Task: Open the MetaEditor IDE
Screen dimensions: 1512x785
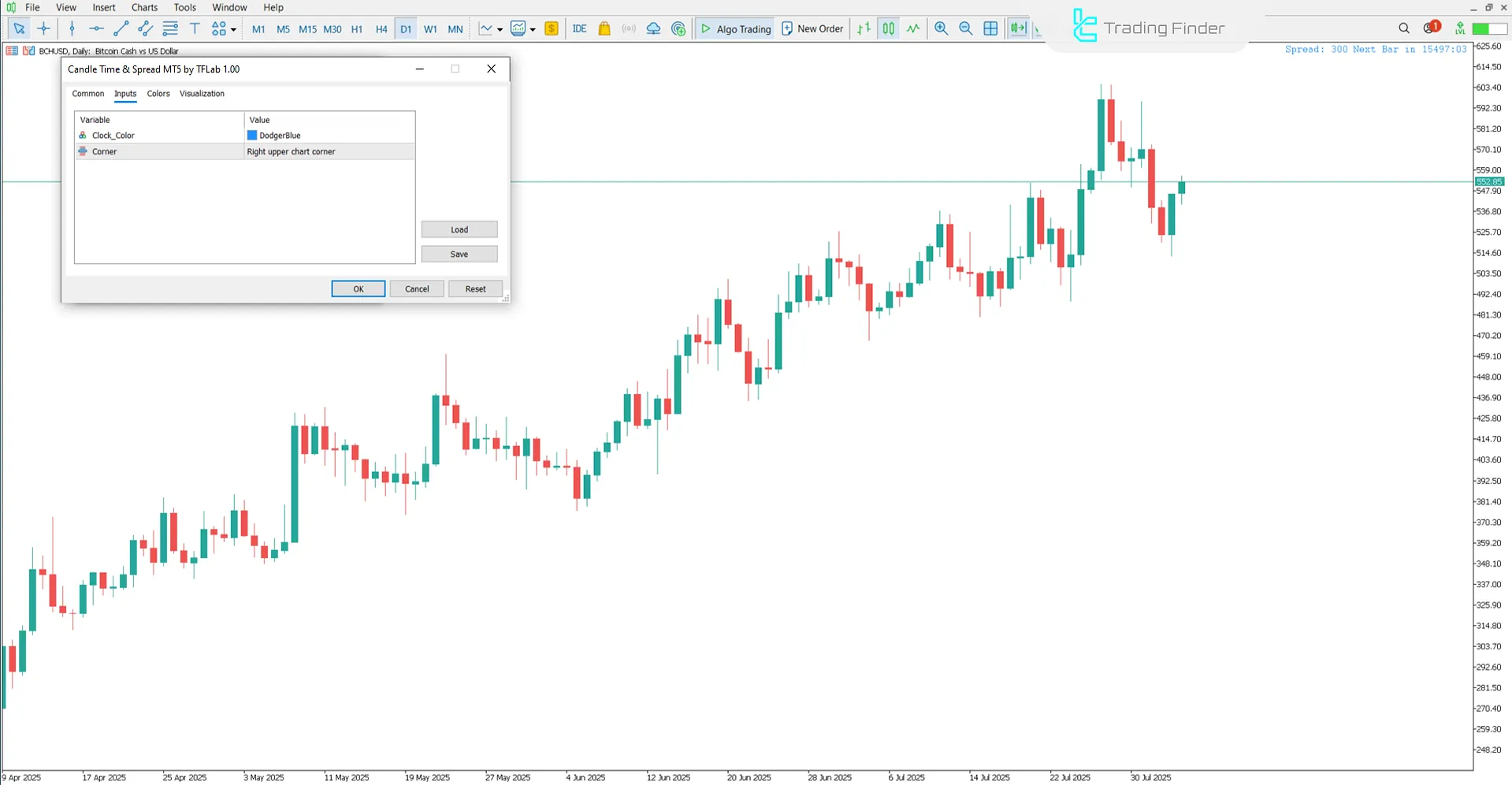Action: [580, 28]
